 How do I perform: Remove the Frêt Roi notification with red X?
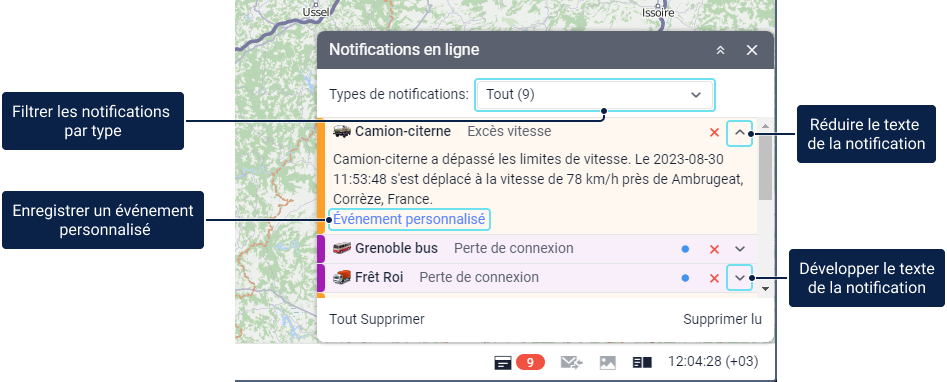714,278
